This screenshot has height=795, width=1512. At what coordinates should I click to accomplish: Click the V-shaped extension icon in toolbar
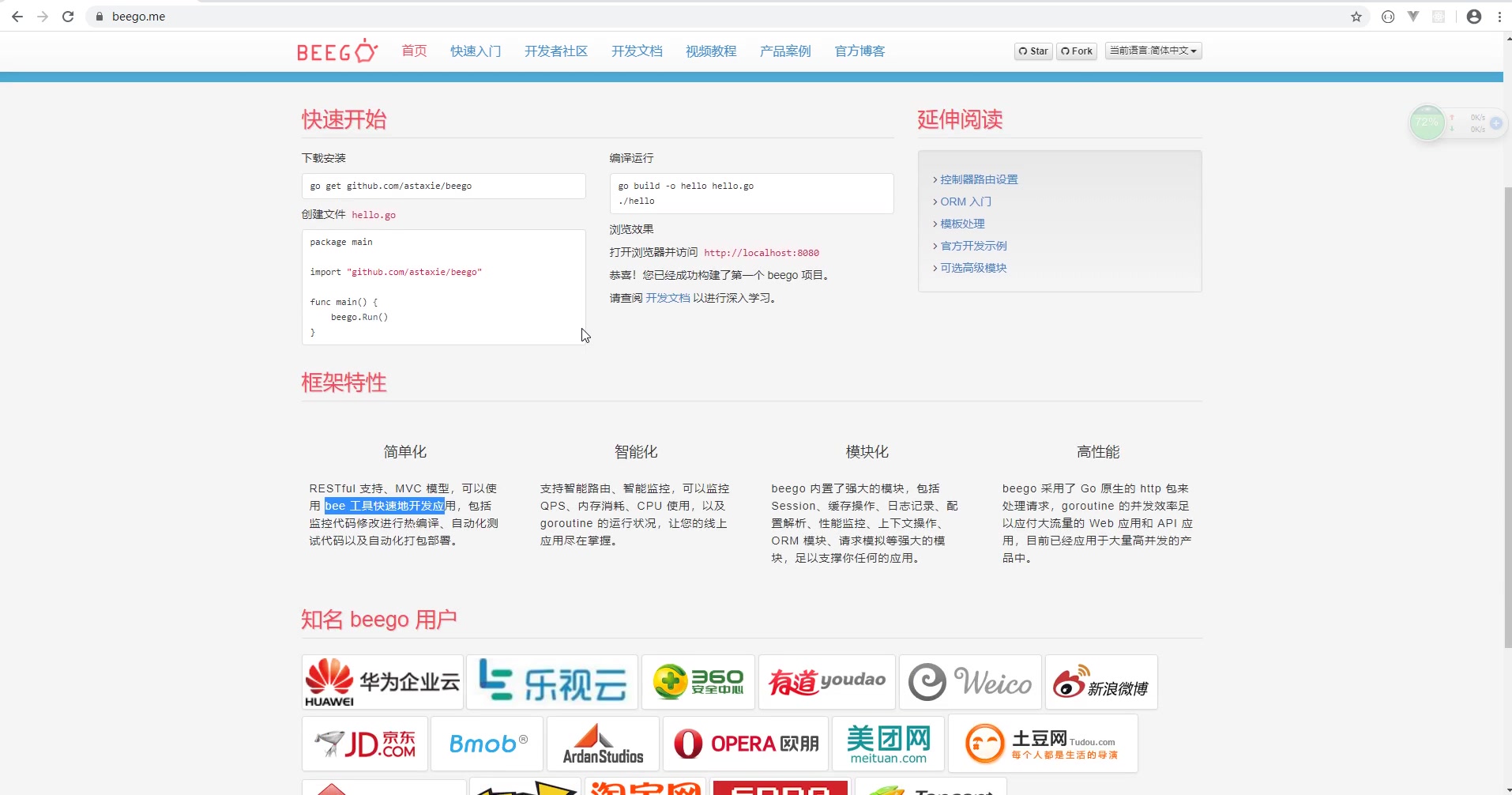tap(1413, 17)
